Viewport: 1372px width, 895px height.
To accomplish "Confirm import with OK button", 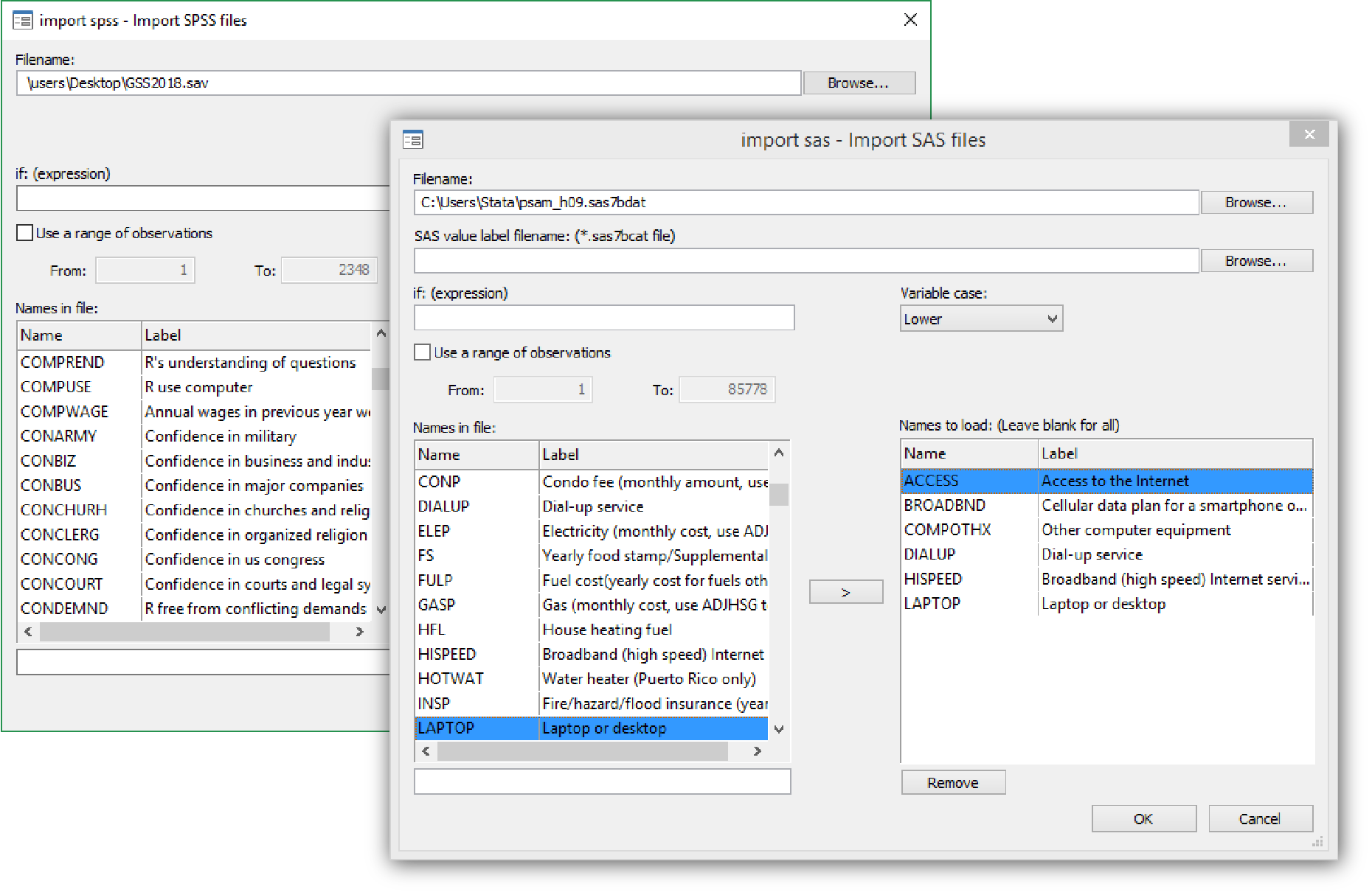I will point(1144,818).
